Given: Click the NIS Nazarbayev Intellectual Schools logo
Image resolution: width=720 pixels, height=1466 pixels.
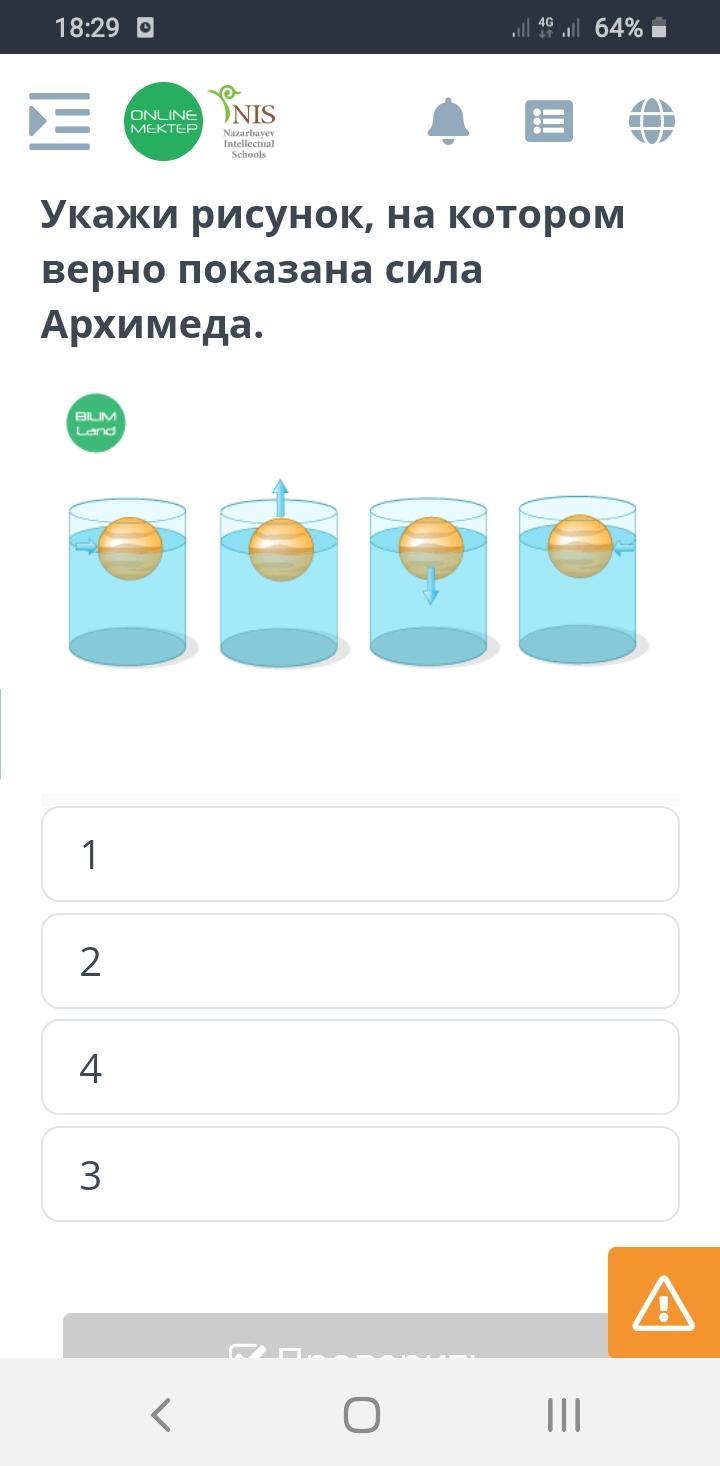Looking at the screenshot, I should tap(244, 122).
